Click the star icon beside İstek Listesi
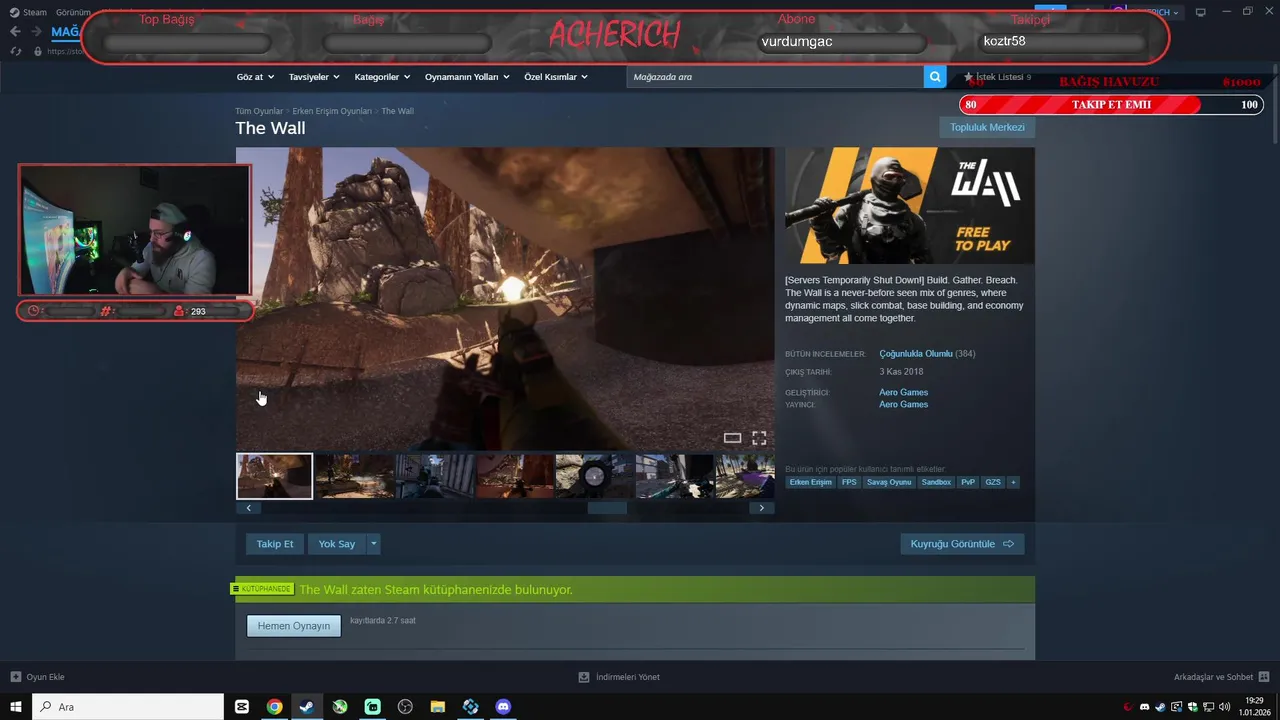Screen dimensions: 1280x720 (x=968, y=76)
